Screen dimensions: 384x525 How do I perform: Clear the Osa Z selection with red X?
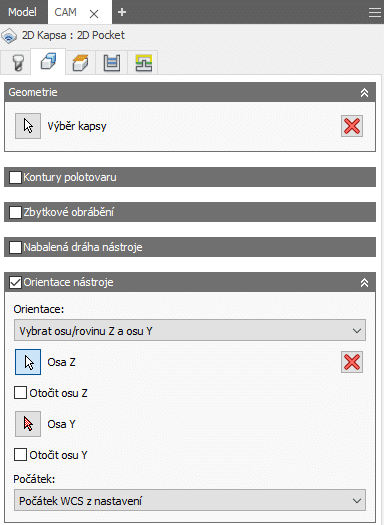point(352,362)
